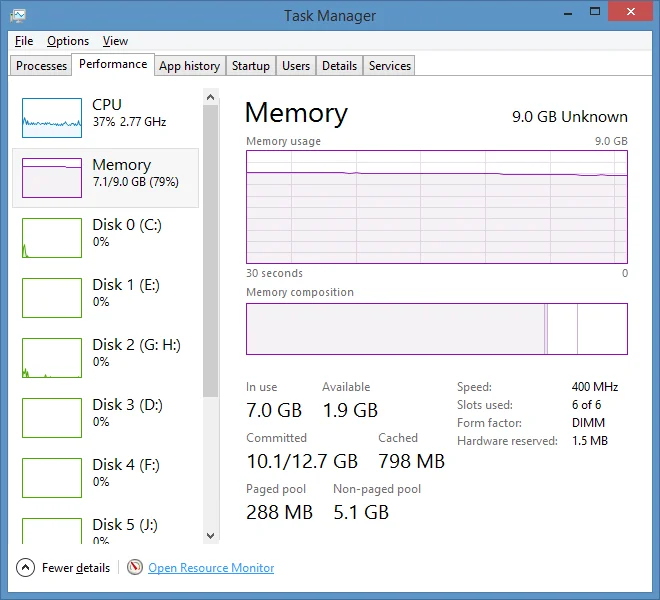The width and height of the screenshot is (660, 600).
Task: Click the sidebar scroll down arrow
Action: tap(210, 536)
